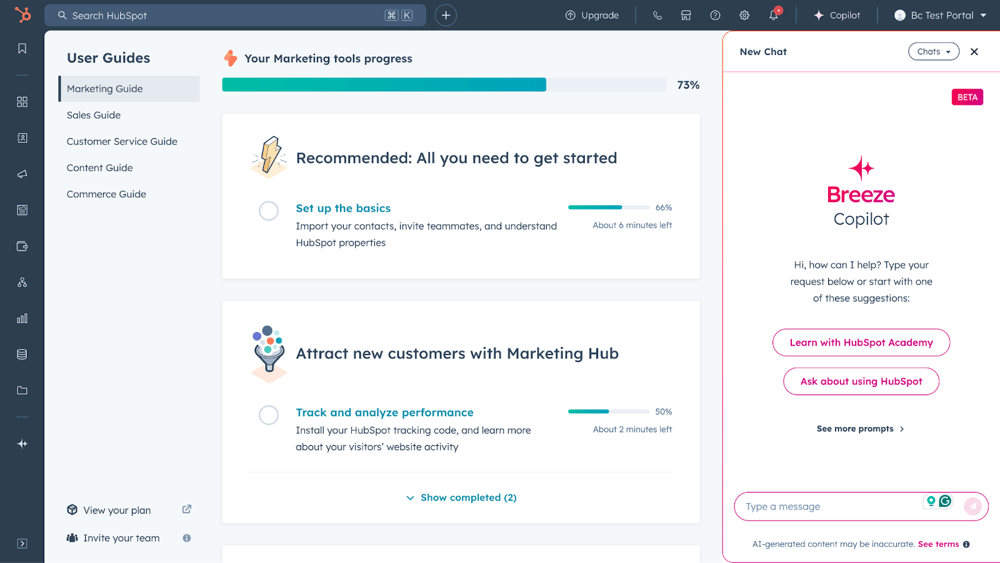The height and width of the screenshot is (563, 1000).
Task: Select the Content Guide tab
Action: [x=99, y=168]
